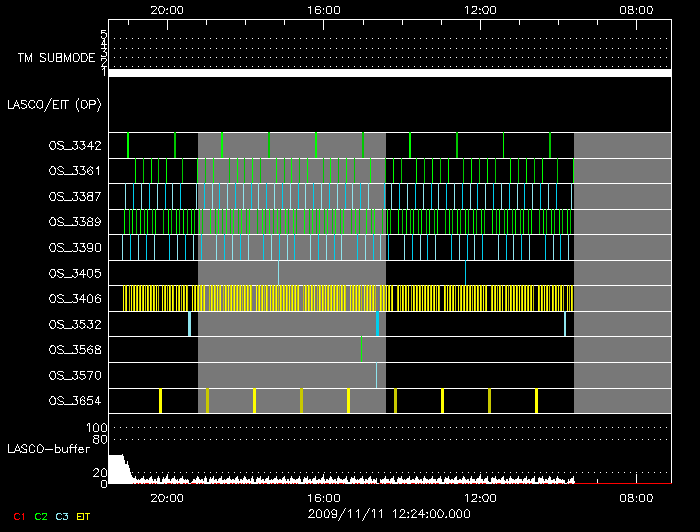Select the green C2 legend entry
Viewport: 700px width, 532px height.
click(41, 515)
